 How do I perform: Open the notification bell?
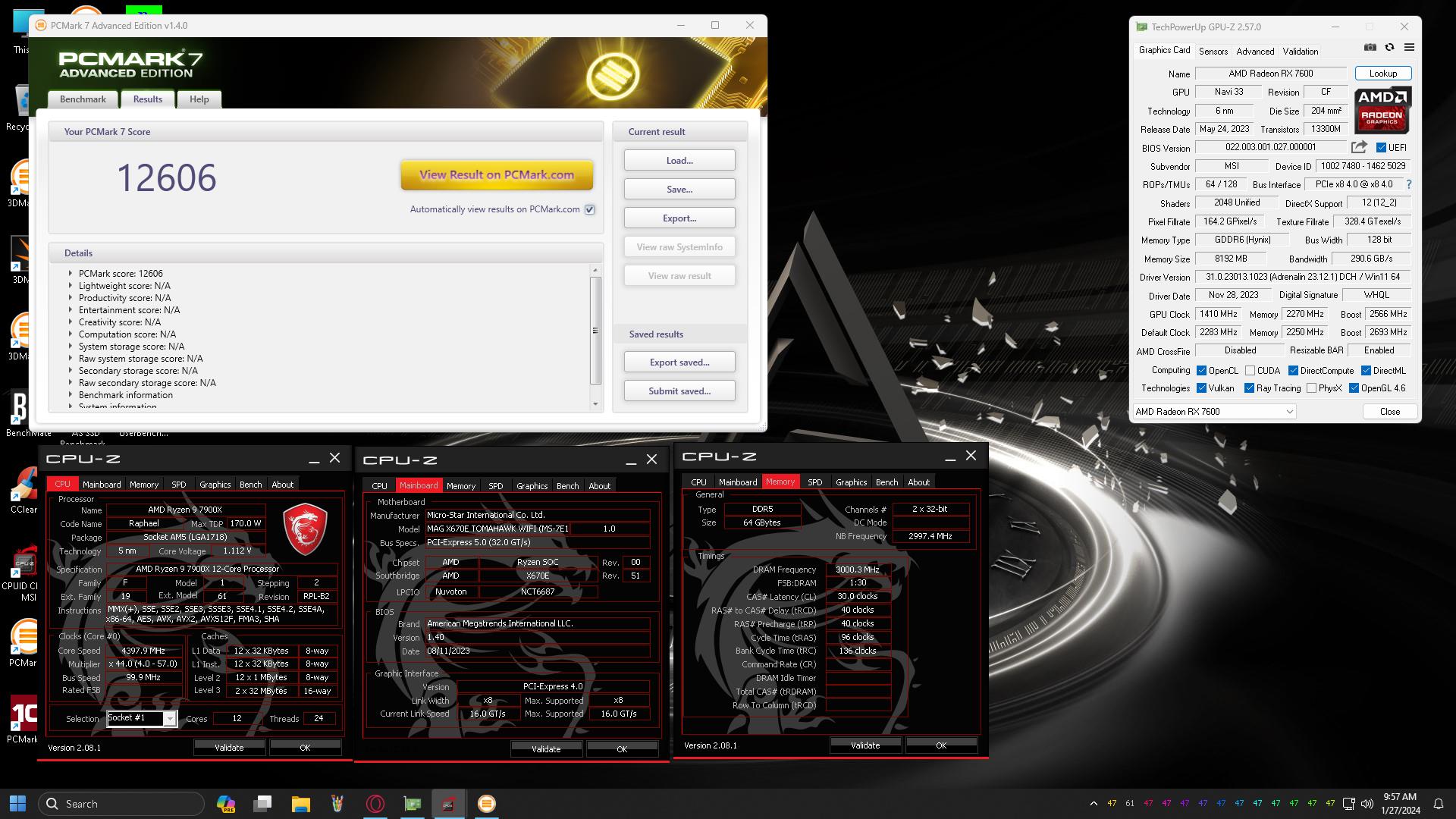(x=1438, y=803)
